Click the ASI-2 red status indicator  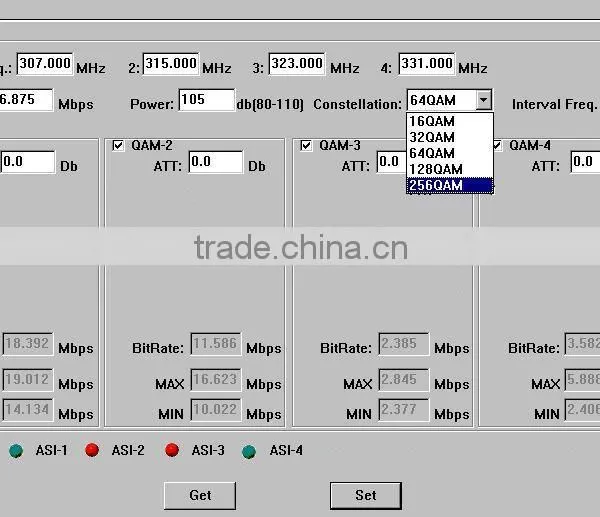click(92, 450)
